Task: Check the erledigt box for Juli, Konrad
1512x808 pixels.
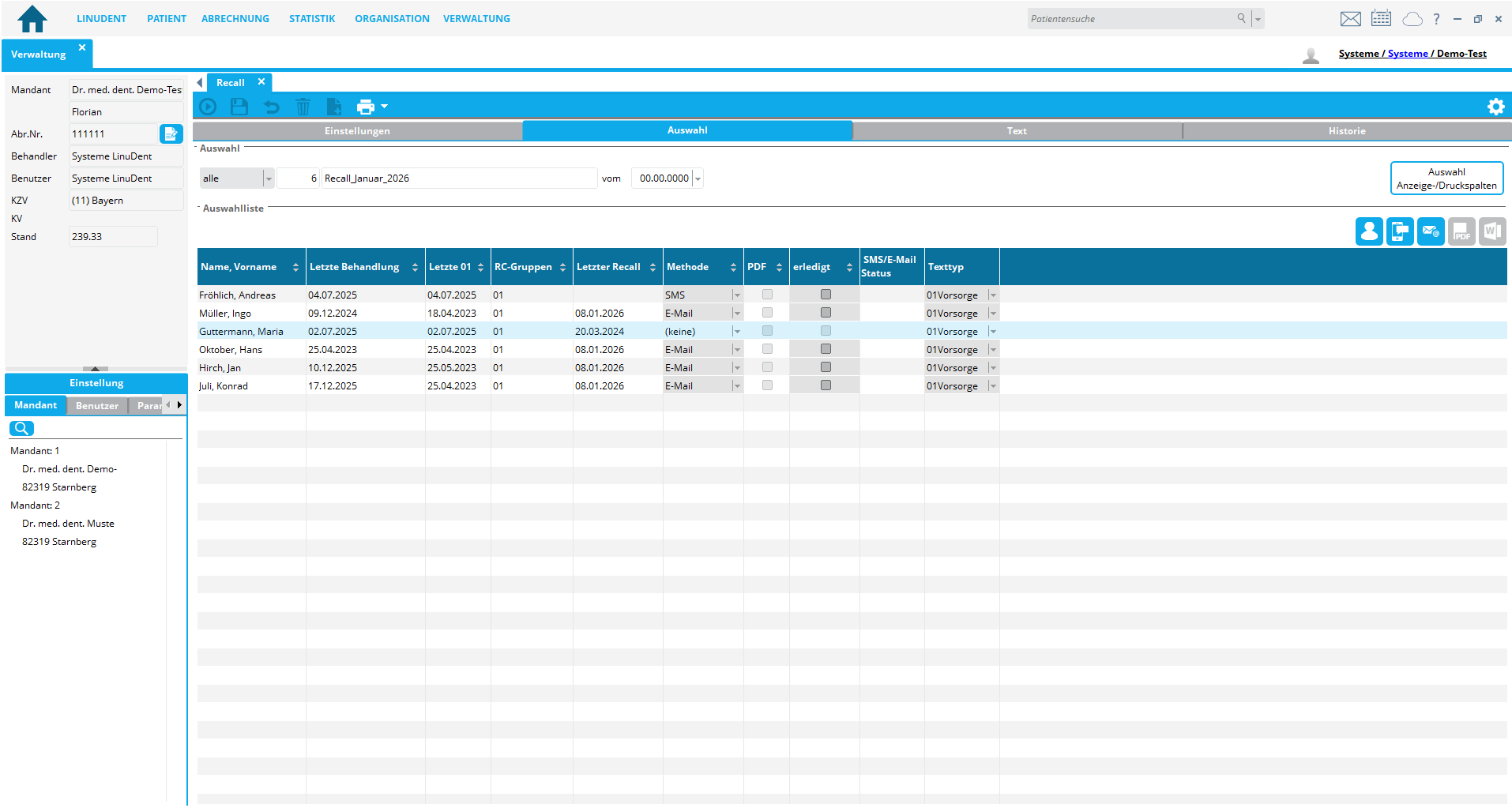Action: tap(826, 385)
